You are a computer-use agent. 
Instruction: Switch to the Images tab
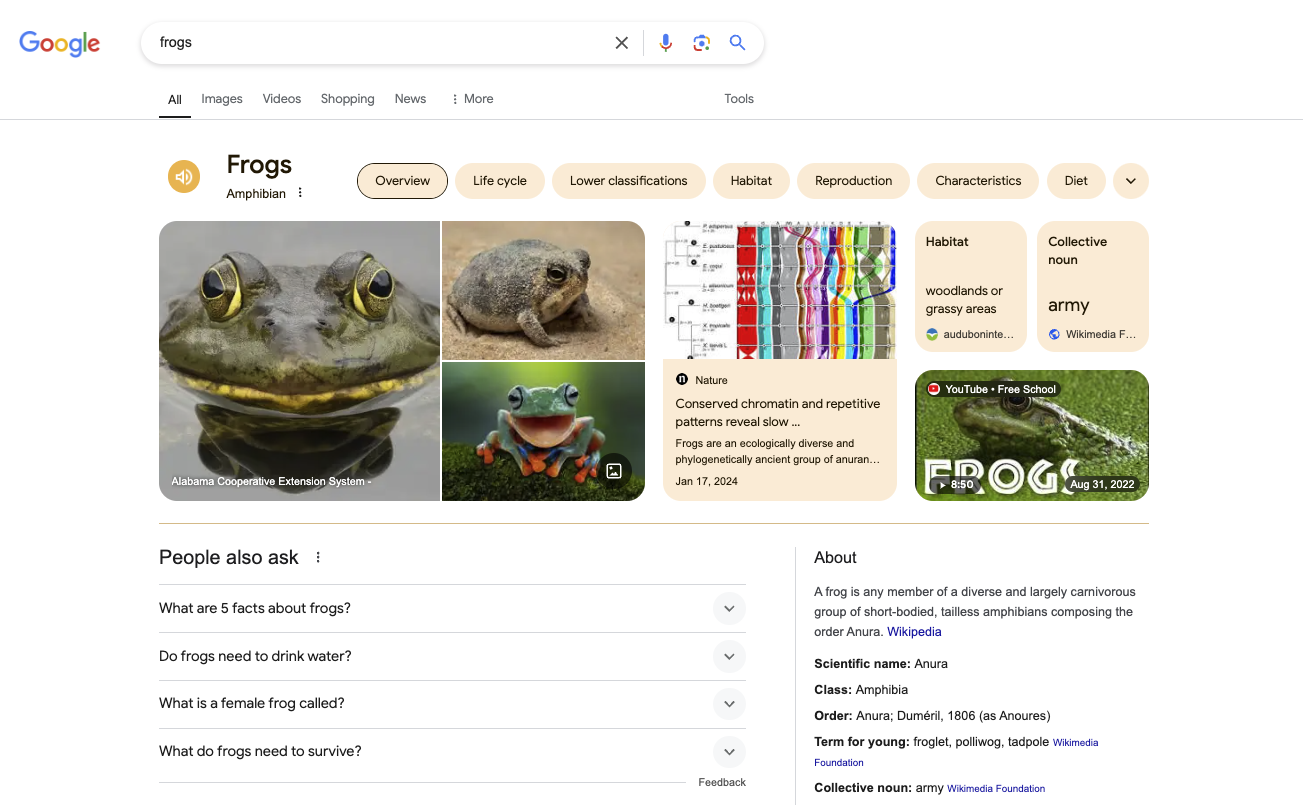point(221,98)
